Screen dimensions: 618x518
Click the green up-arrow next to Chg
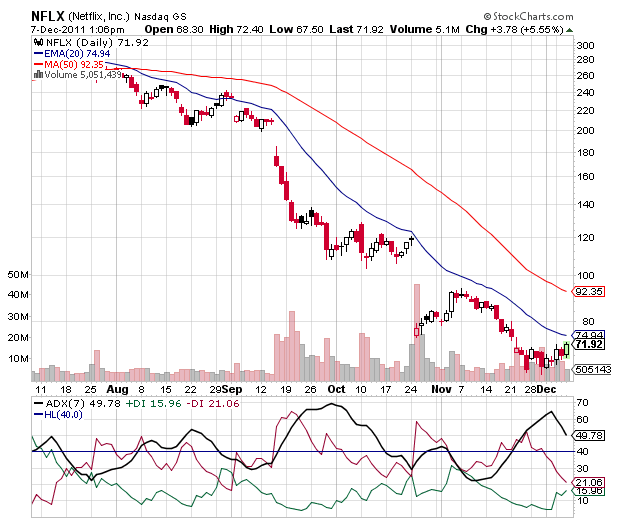point(569,30)
